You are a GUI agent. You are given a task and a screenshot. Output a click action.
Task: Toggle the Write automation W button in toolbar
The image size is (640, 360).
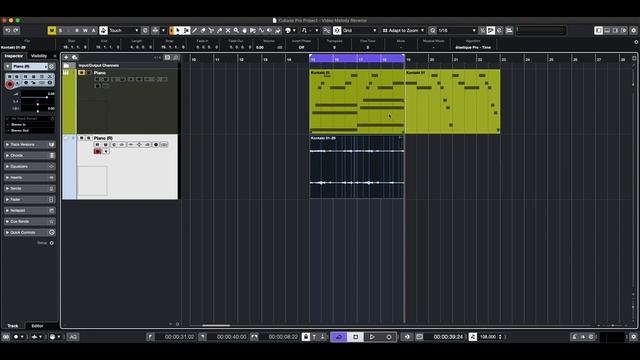click(85, 31)
